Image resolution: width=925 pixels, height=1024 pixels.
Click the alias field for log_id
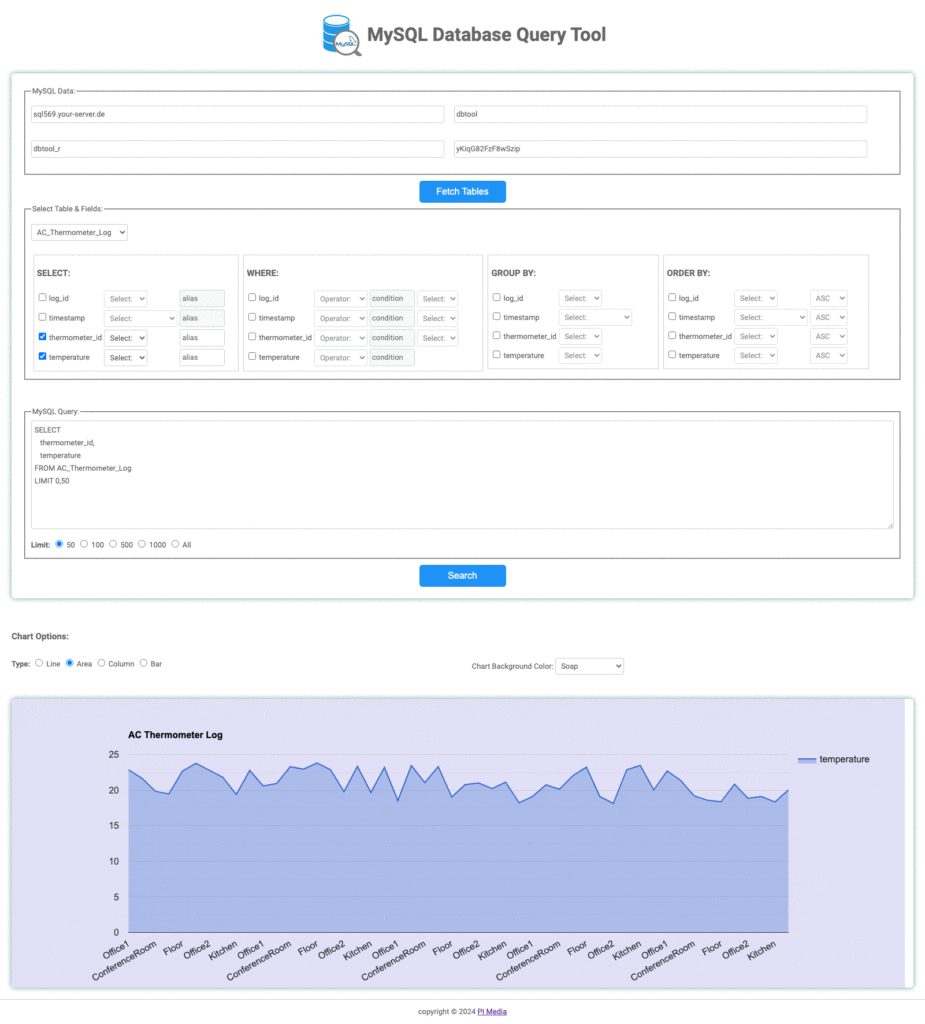(202, 298)
